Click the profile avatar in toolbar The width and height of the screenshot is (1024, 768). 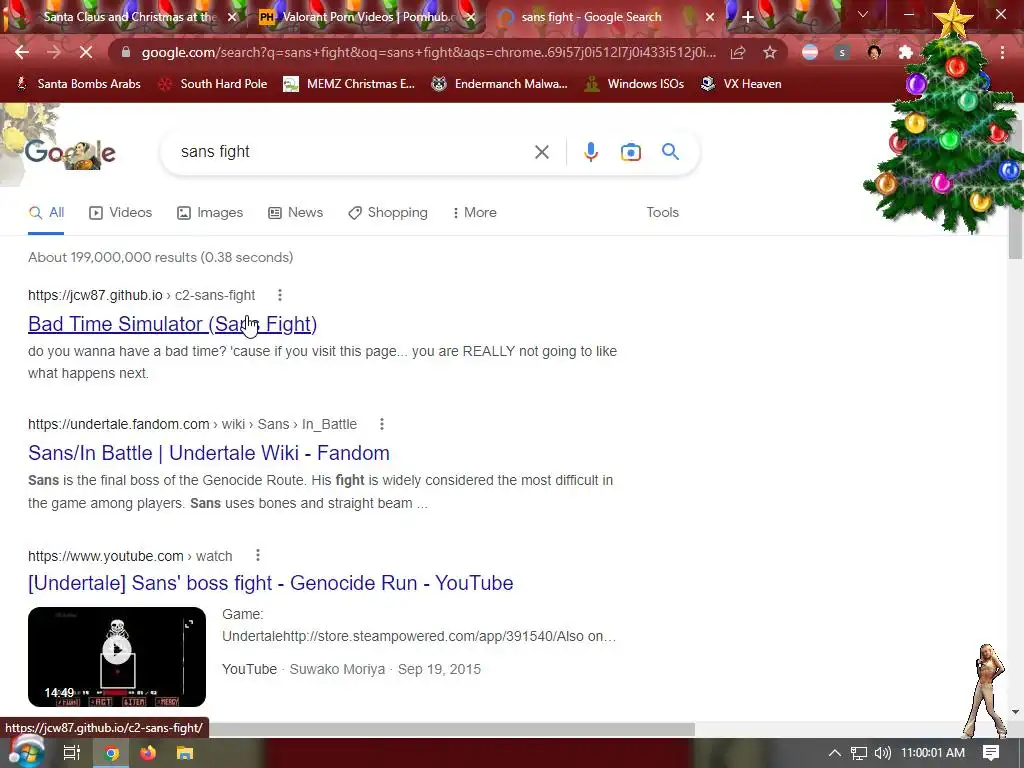click(874, 52)
